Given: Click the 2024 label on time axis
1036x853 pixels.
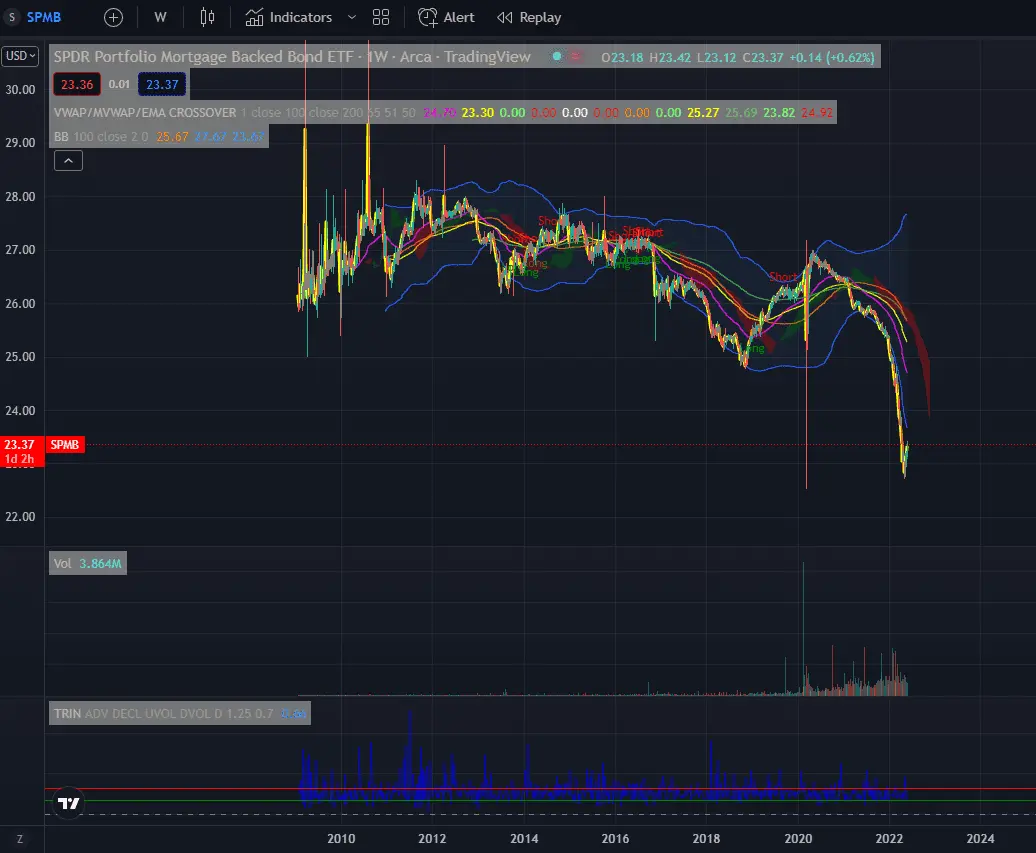Looking at the screenshot, I should 980,838.
